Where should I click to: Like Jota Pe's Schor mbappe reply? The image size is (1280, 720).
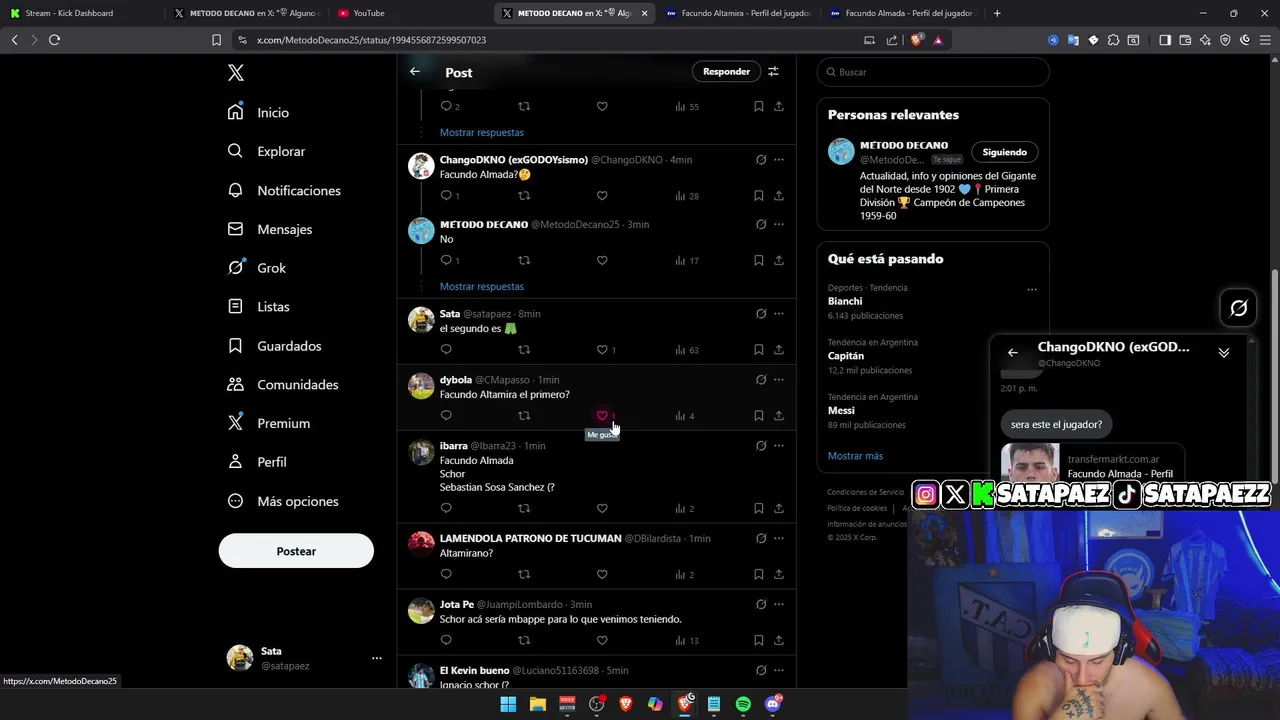click(602, 641)
